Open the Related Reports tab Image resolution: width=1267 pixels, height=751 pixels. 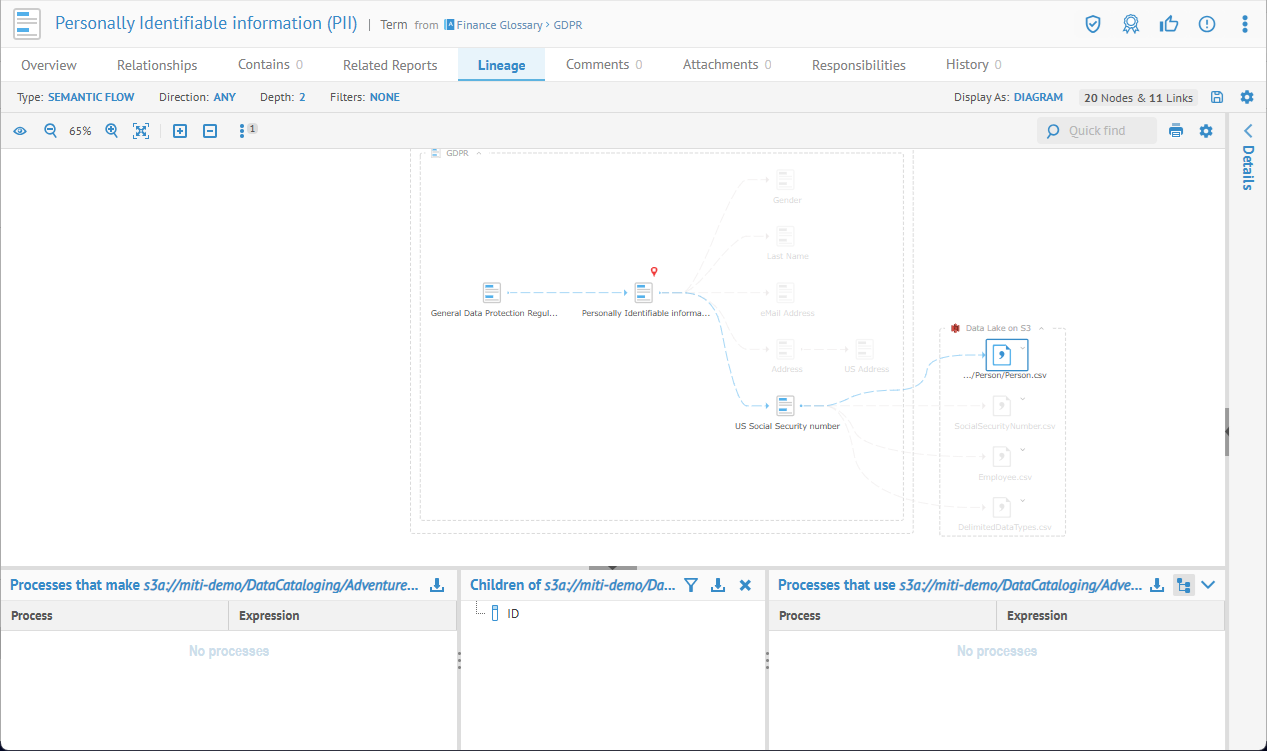[x=390, y=65]
